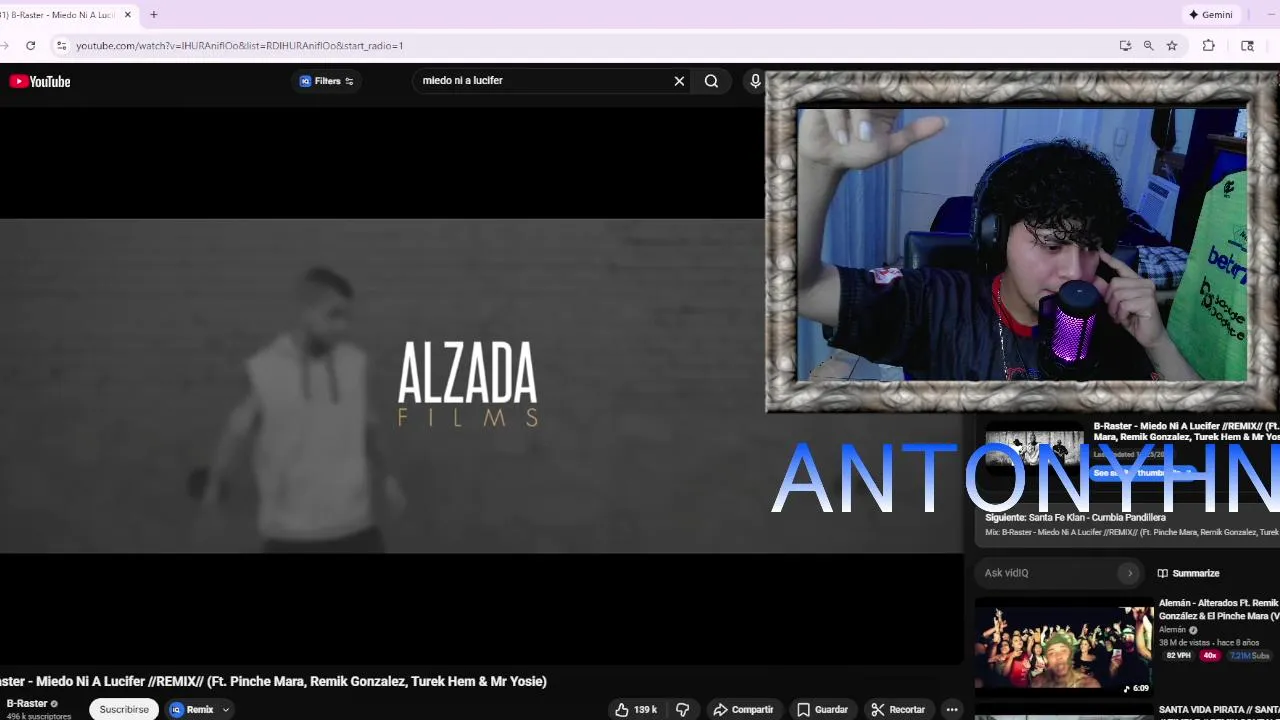Click the 'Mix: B-Raster - Miedo Ni A Lucifer' playlist title
1280x720 pixels.
click(x=1132, y=532)
